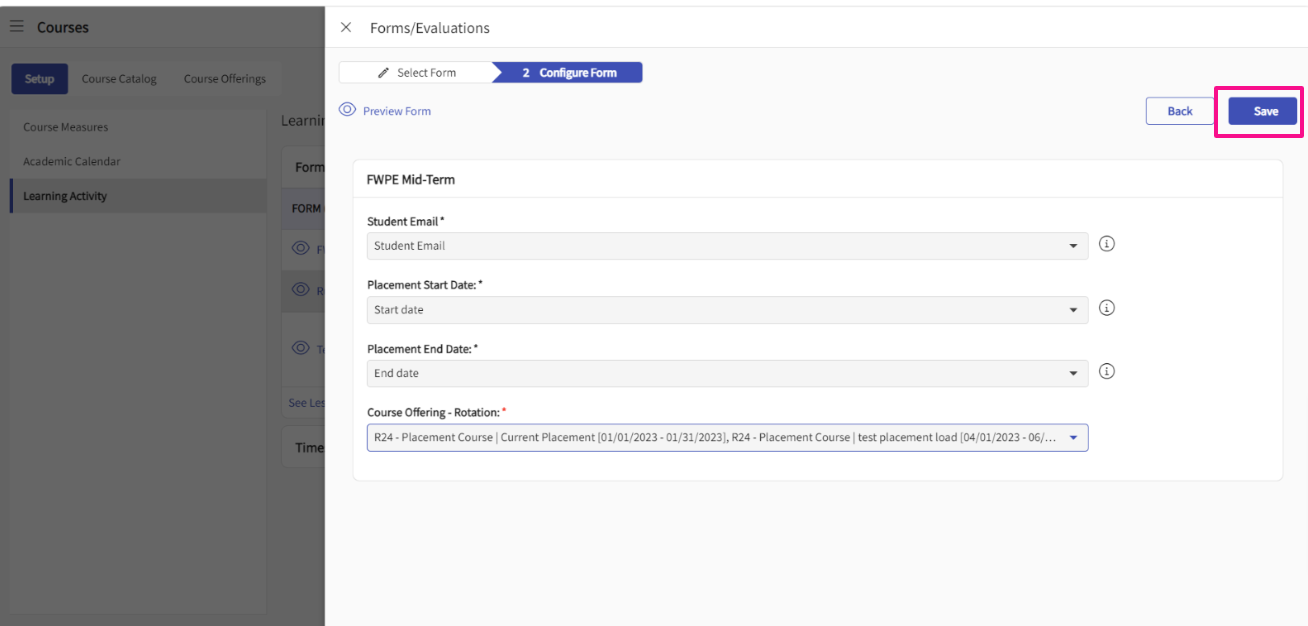1308x626 pixels.
Task: Click the first eye icon in form list
Action: (300, 249)
